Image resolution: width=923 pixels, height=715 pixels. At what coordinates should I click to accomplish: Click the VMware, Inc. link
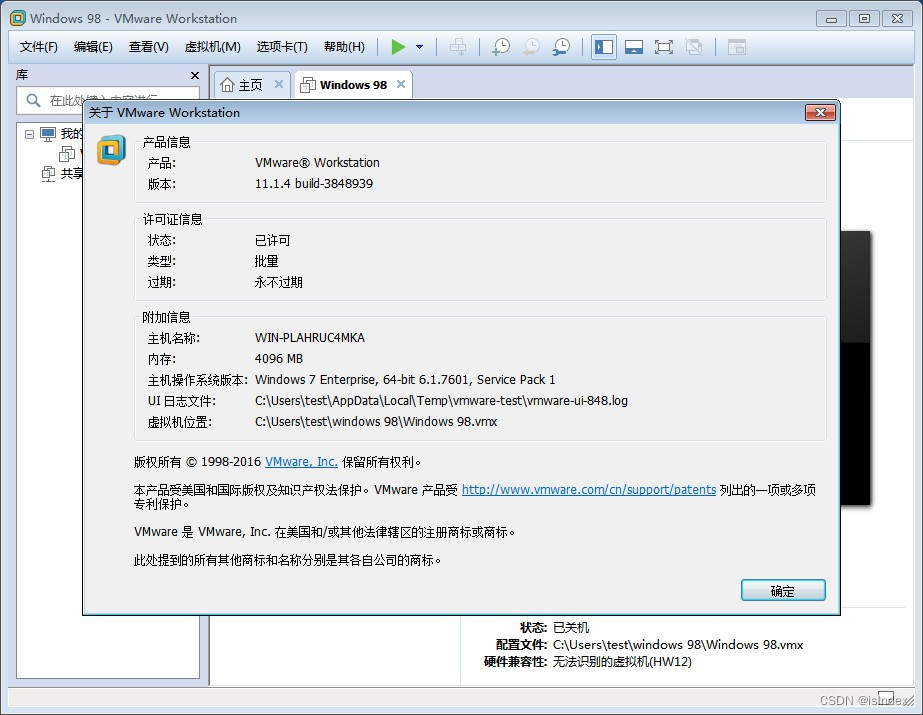[x=301, y=462]
